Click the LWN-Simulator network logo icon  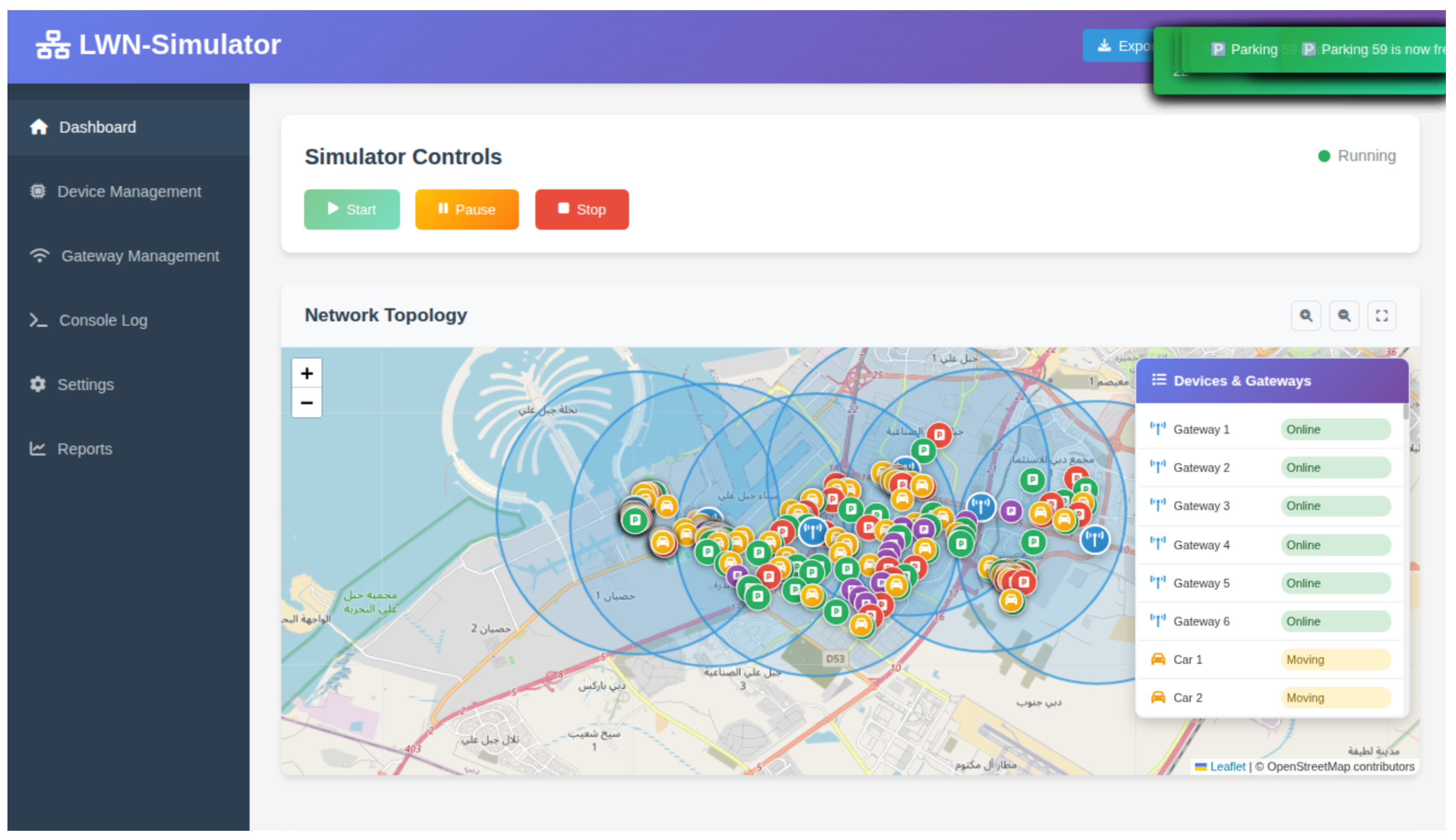point(52,45)
